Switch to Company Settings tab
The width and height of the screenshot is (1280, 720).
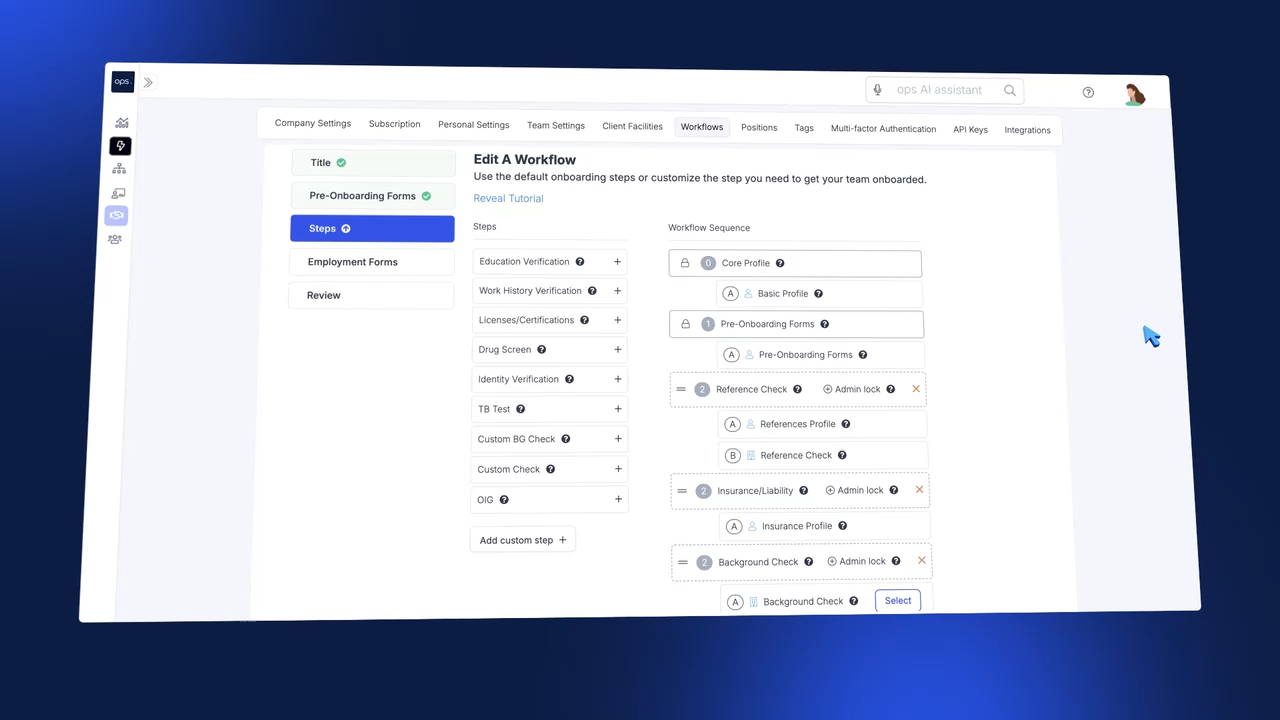[x=313, y=124]
